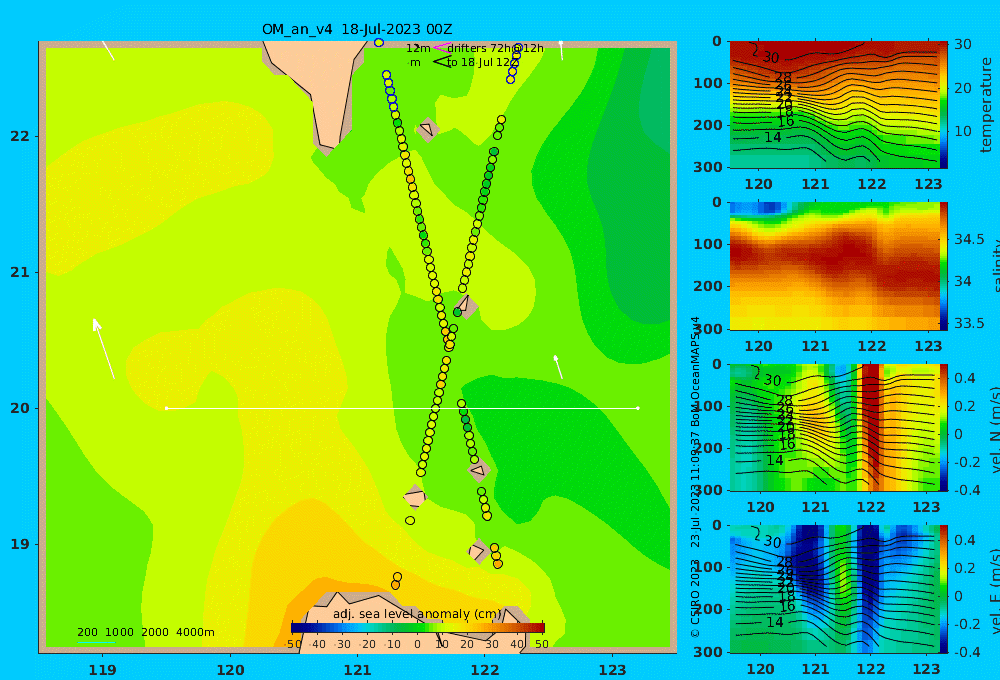Click the map title OM_an_v4 18-Jul-2023 00Z

pyautogui.click(x=357, y=29)
